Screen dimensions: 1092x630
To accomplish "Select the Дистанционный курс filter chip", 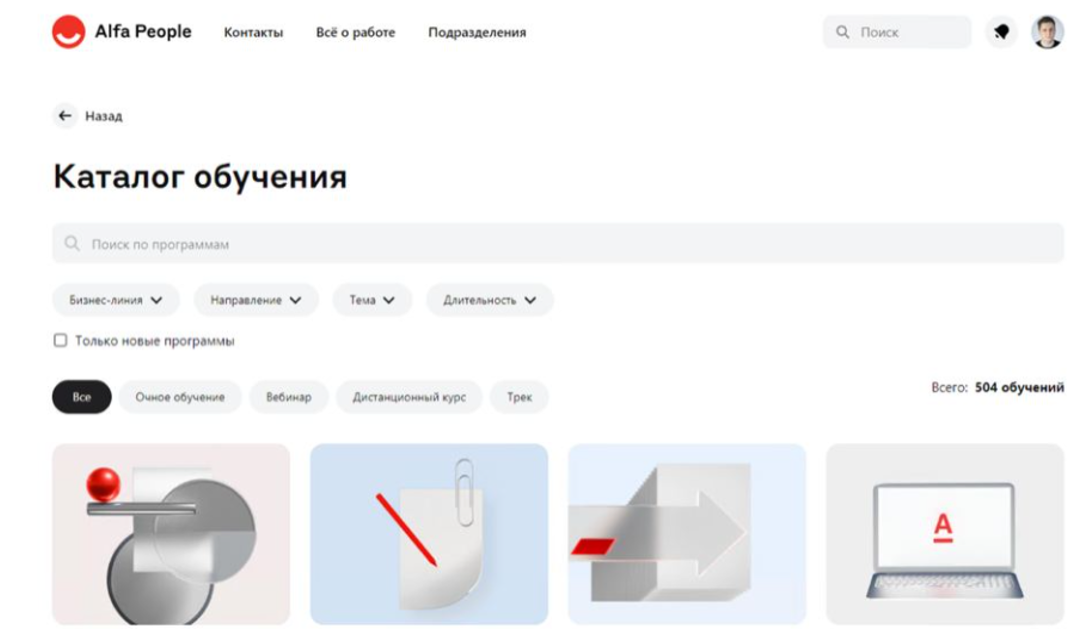I will pyautogui.click(x=409, y=397).
